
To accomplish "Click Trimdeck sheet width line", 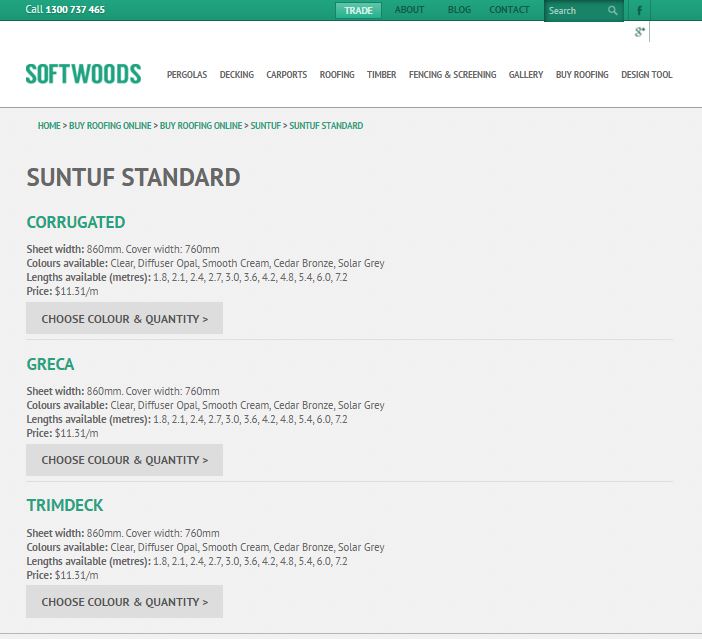I will [123, 533].
